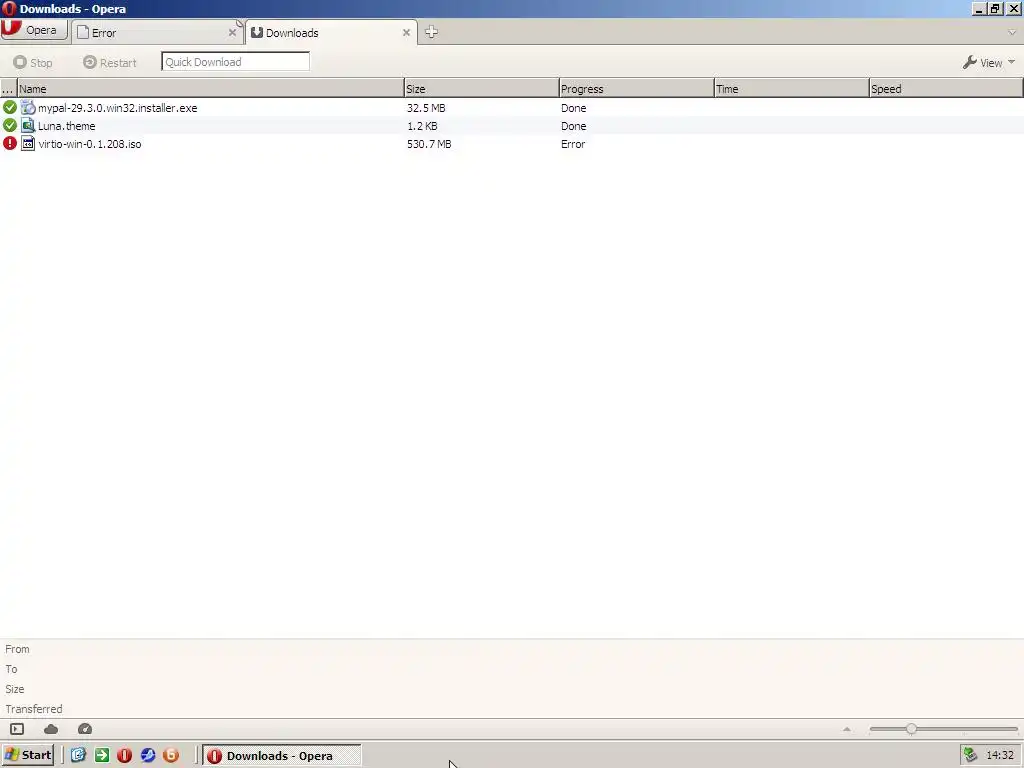The image size is (1024, 768).
Task: Open zoom options arrow in status bar
Action: pyautogui.click(x=847, y=729)
